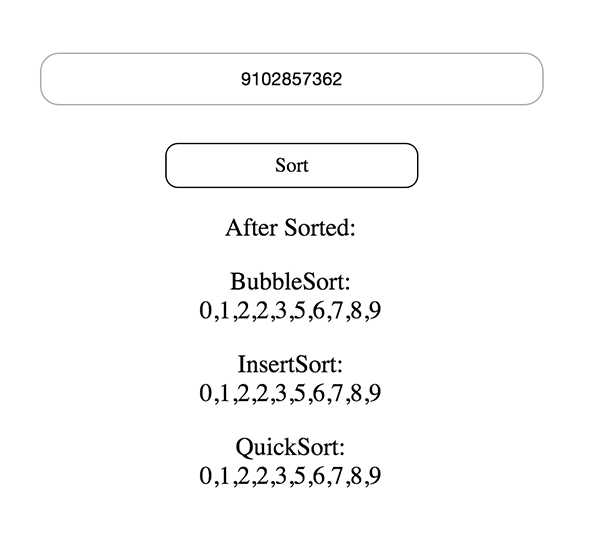Click the digit 5 in QuickSort's result
Image resolution: width=600 pixels, height=539 pixels.
(300, 475)
